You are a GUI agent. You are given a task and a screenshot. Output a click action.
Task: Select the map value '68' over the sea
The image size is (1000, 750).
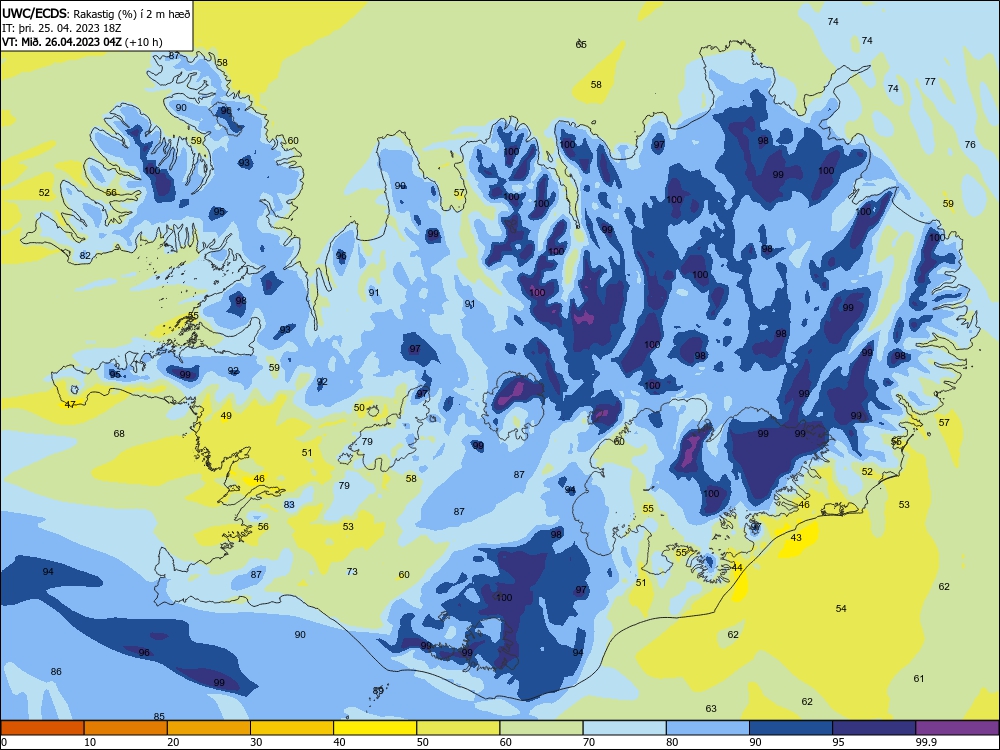[x=119, y=434]
